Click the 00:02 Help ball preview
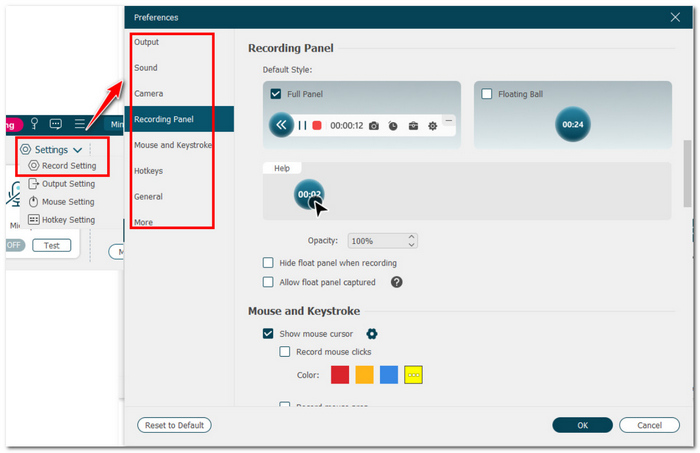 point(309,194)
